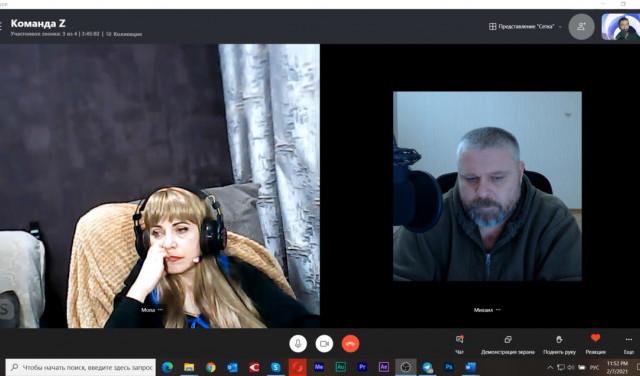Viewport: 640px width, 376px height.
Task: Open the Ещё more options menu
Action: click(629, 344)
